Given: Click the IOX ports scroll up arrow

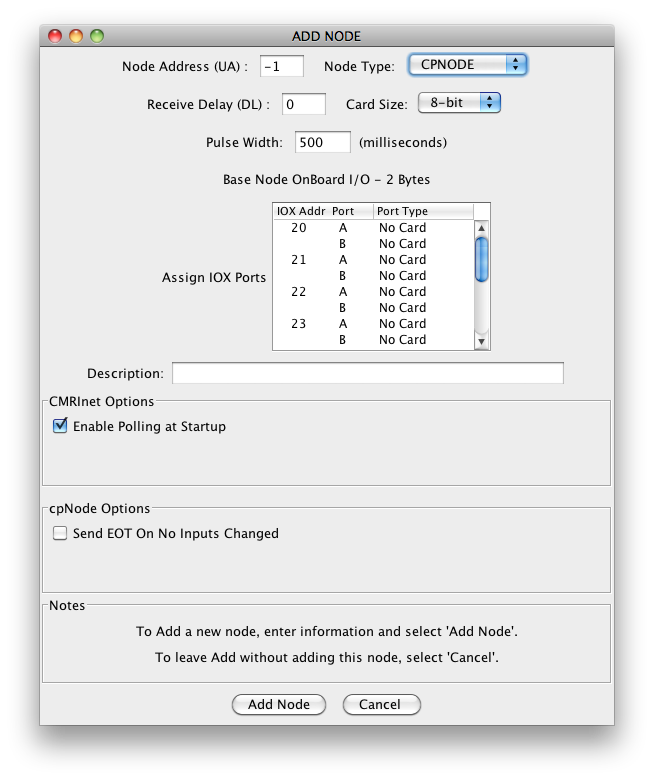Looking at the screenshot, I should tap(481, 228).
